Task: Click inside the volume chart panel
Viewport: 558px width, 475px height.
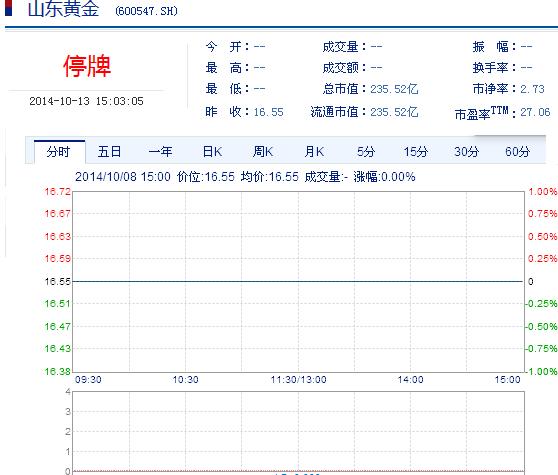Action: [x=298, y=431]
